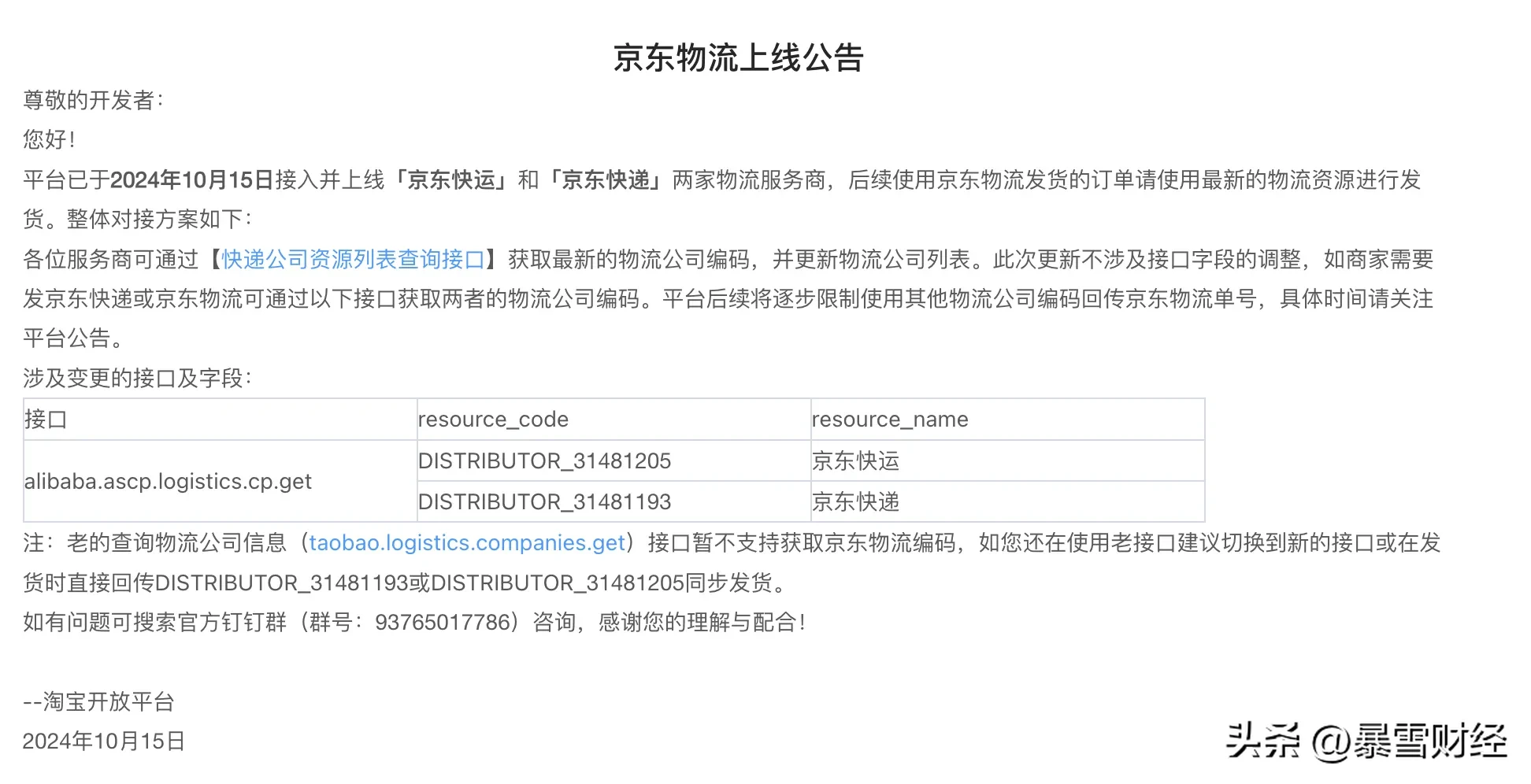This screenshot has width=1531, height=784.
Task: Click the 接口 table header cell
Action: coord(221,420)
